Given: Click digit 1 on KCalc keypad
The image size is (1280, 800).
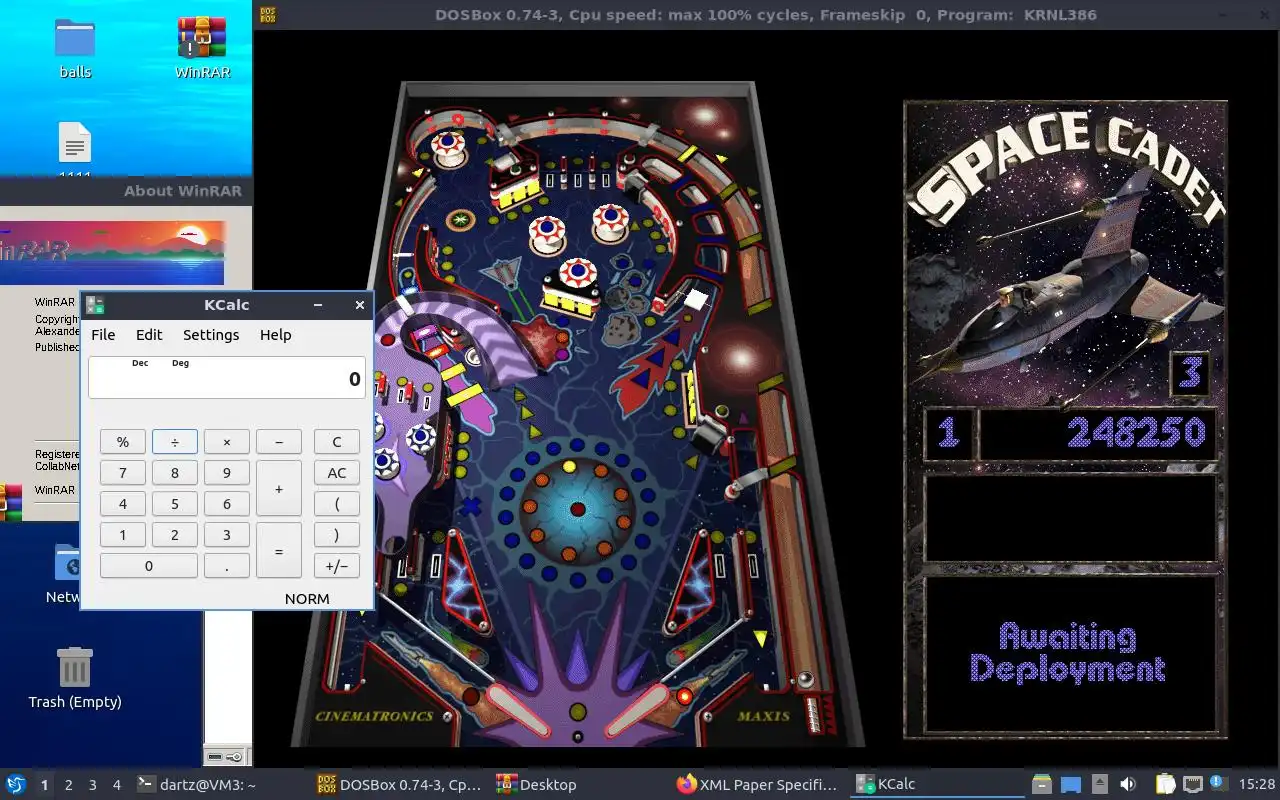Looking at the screenshot, I should click(x=123, y=534).
